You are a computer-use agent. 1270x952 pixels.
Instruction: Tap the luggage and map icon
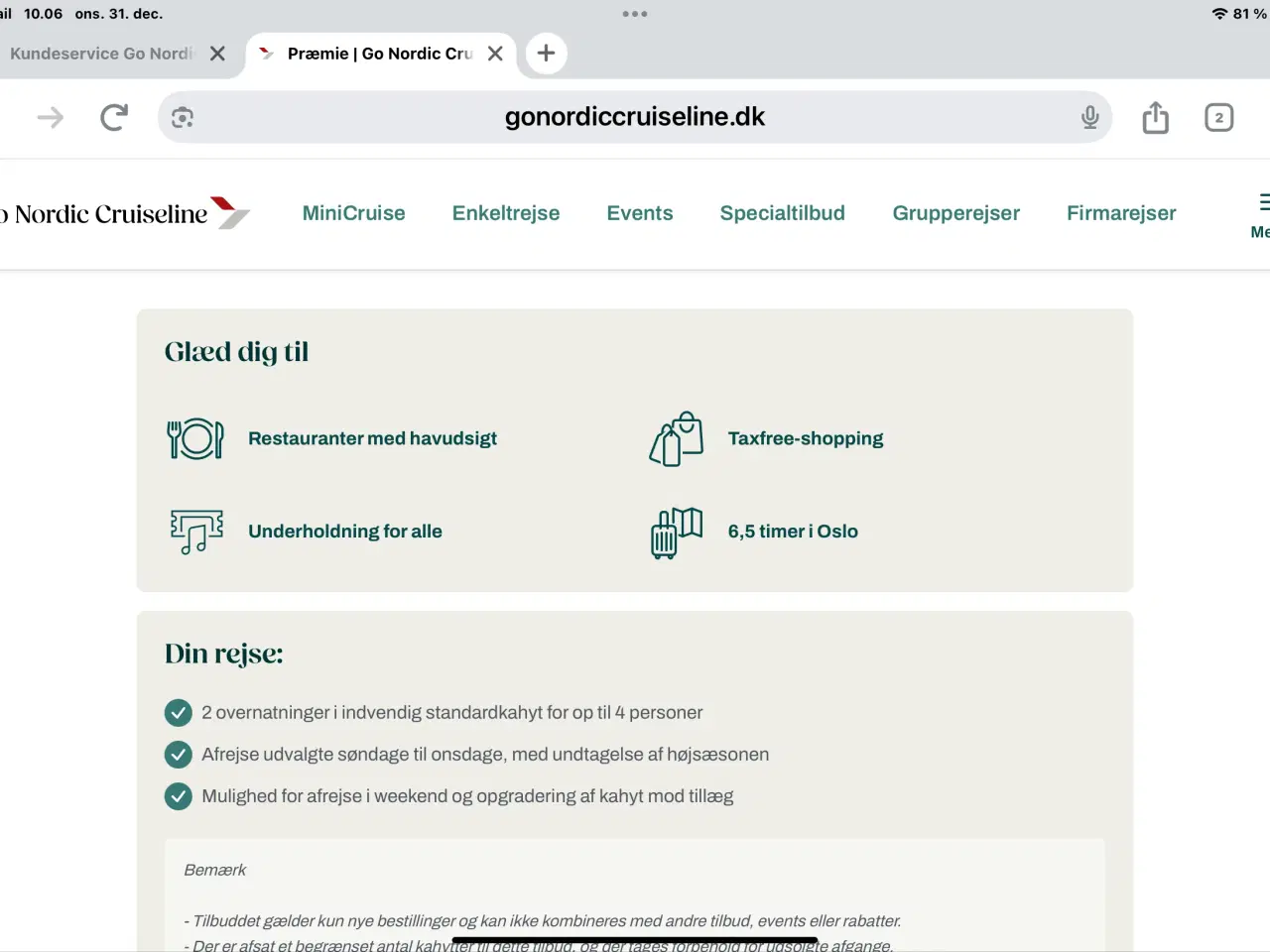point(677,533)
